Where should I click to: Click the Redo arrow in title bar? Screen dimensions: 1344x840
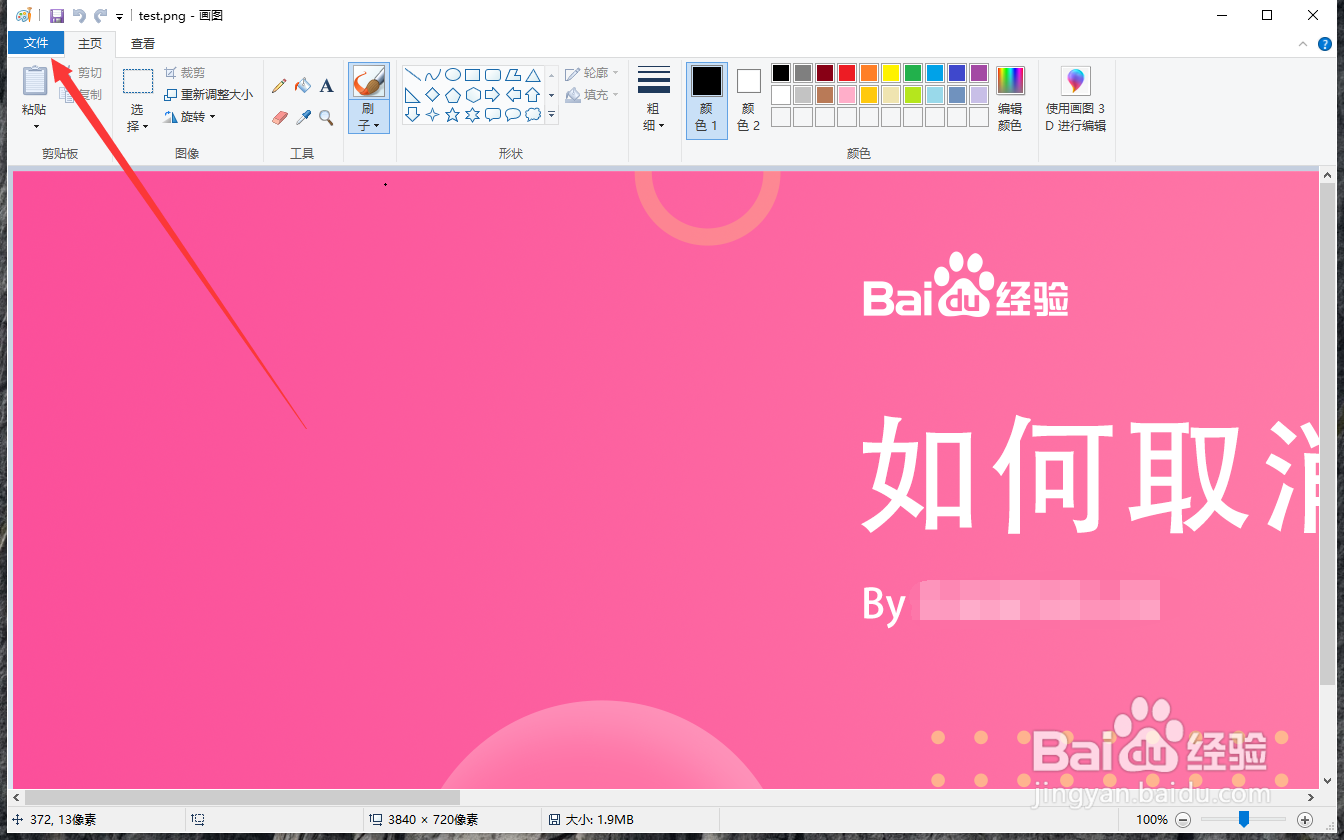click(100, 15)
